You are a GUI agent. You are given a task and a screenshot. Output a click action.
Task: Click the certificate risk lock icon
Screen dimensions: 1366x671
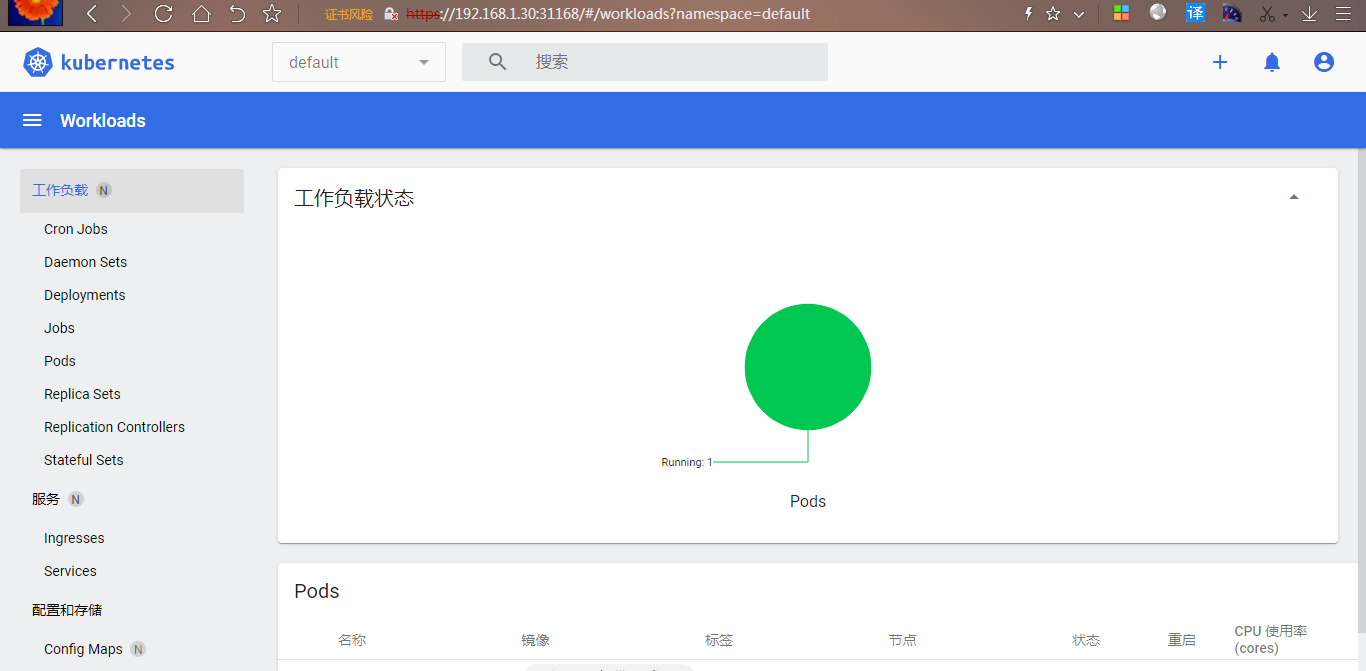point(392,14)
